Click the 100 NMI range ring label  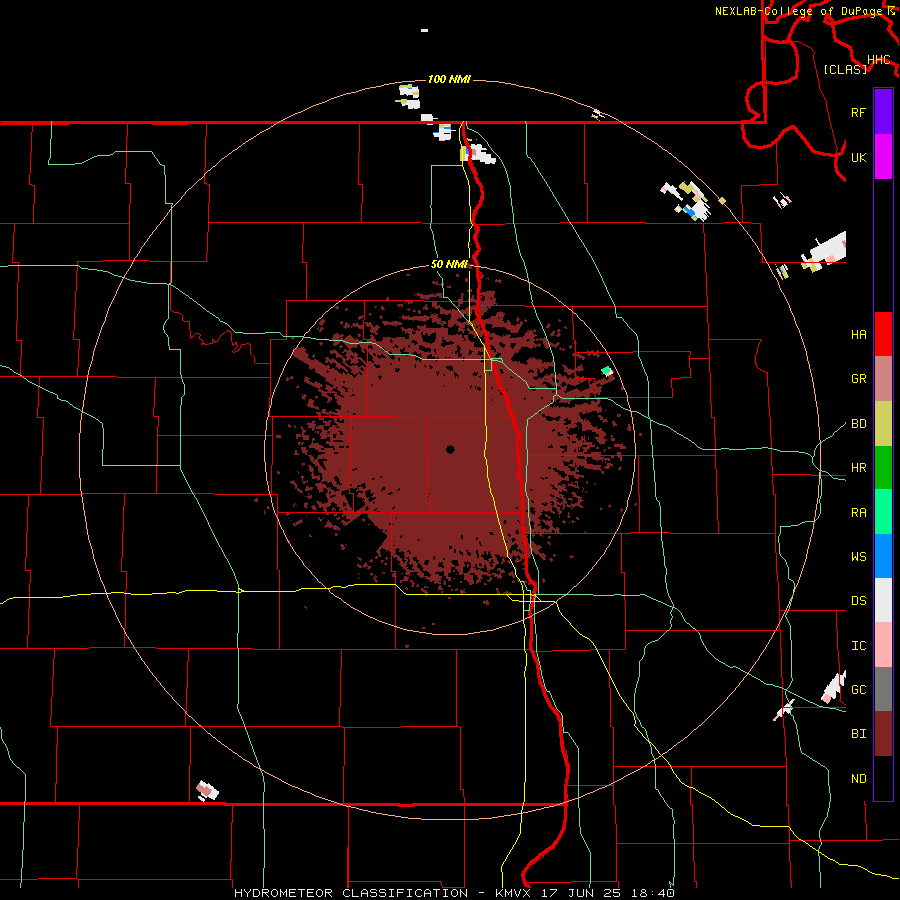tap(449, 79)
